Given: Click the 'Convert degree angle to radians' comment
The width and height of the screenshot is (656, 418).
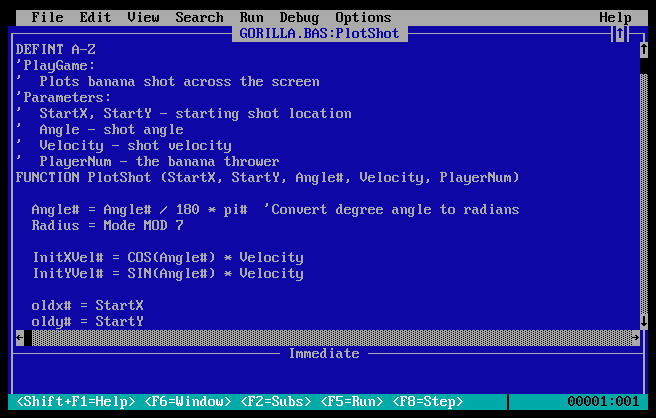Looking at the screenshot, I should (x=391, y=209).
